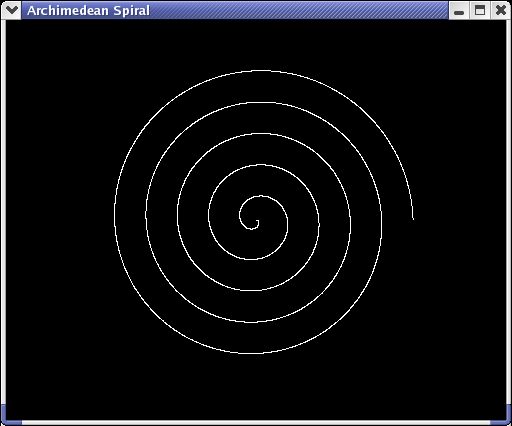Click the spiral's innermost center point
The image size is (512, 426).
click(x=257, y=221)
